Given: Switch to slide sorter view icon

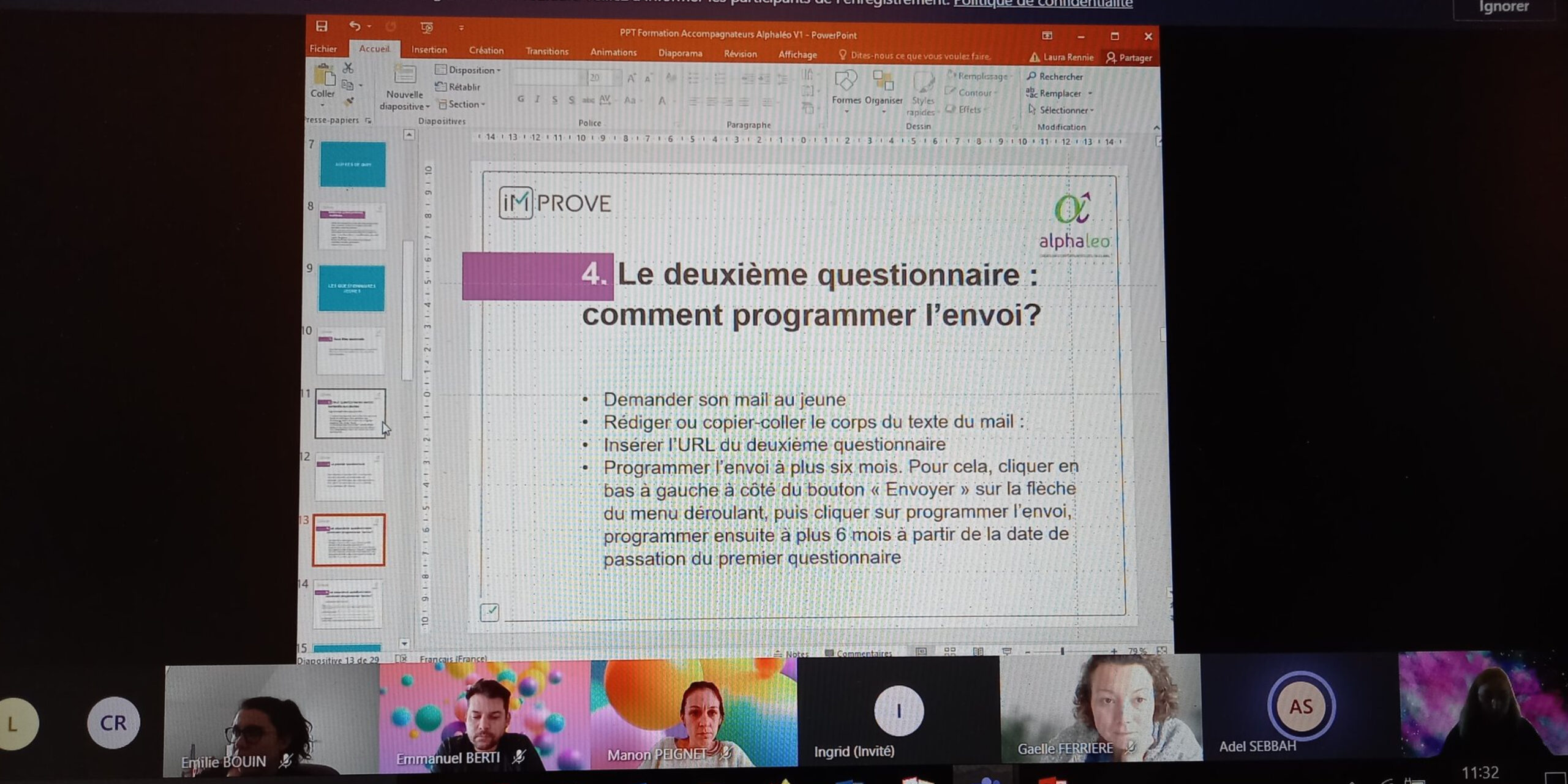Looking at the screenshot, I should pyautogui.click(x=949, y=651).
